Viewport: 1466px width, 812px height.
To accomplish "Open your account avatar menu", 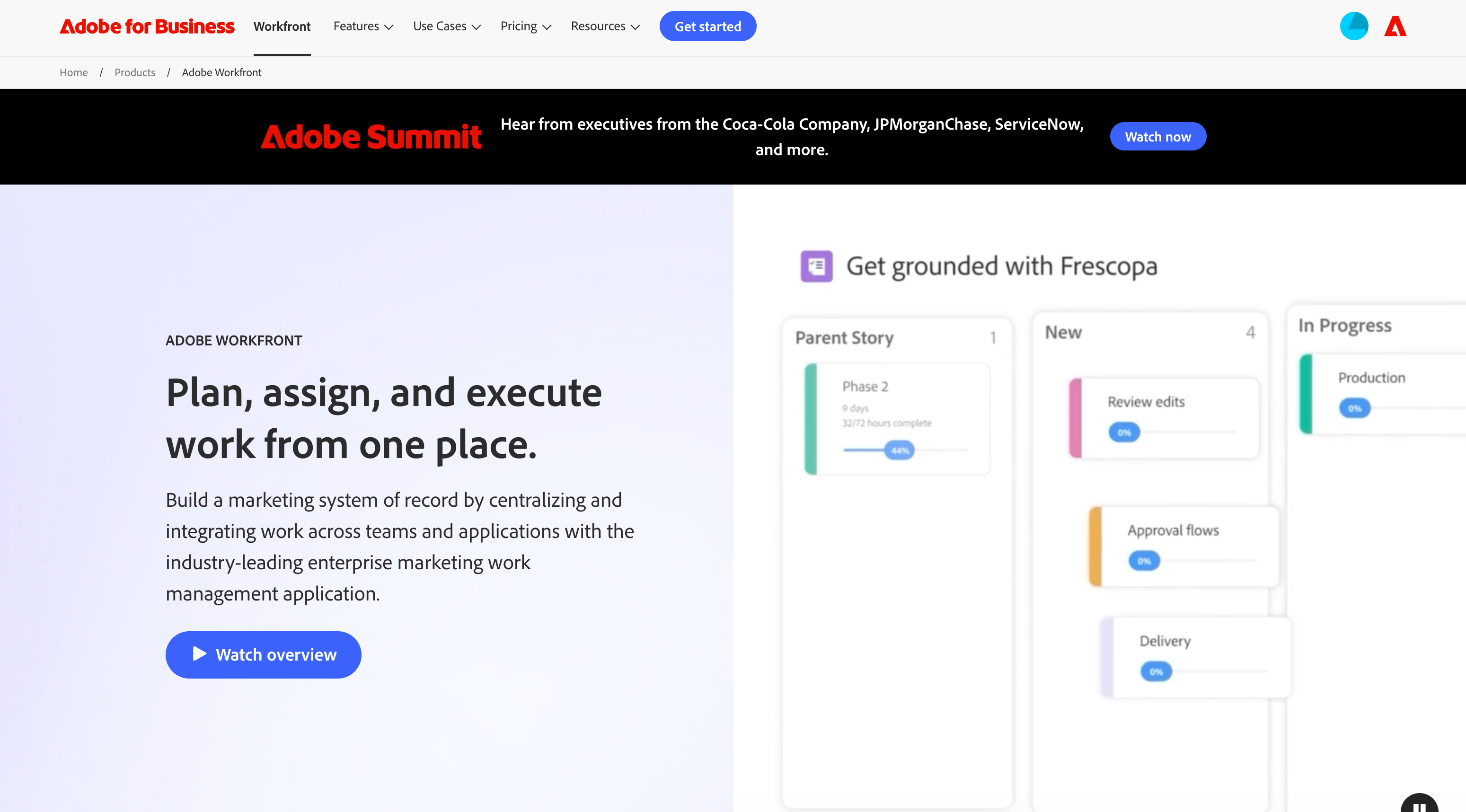I will (x=1354, y=26).
